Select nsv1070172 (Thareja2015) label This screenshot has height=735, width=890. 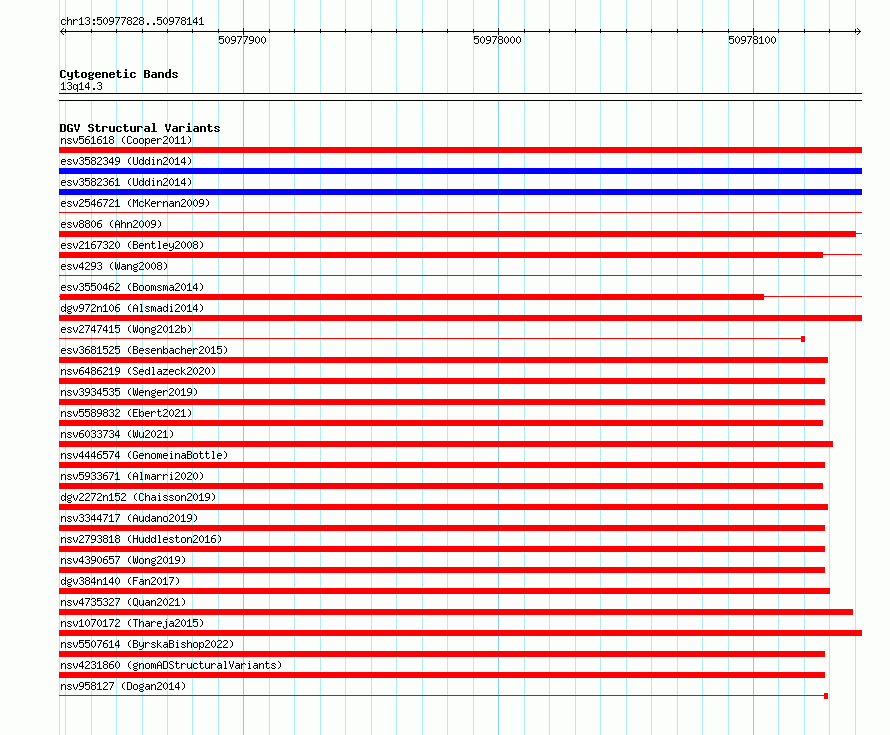[x=132, y=623]
